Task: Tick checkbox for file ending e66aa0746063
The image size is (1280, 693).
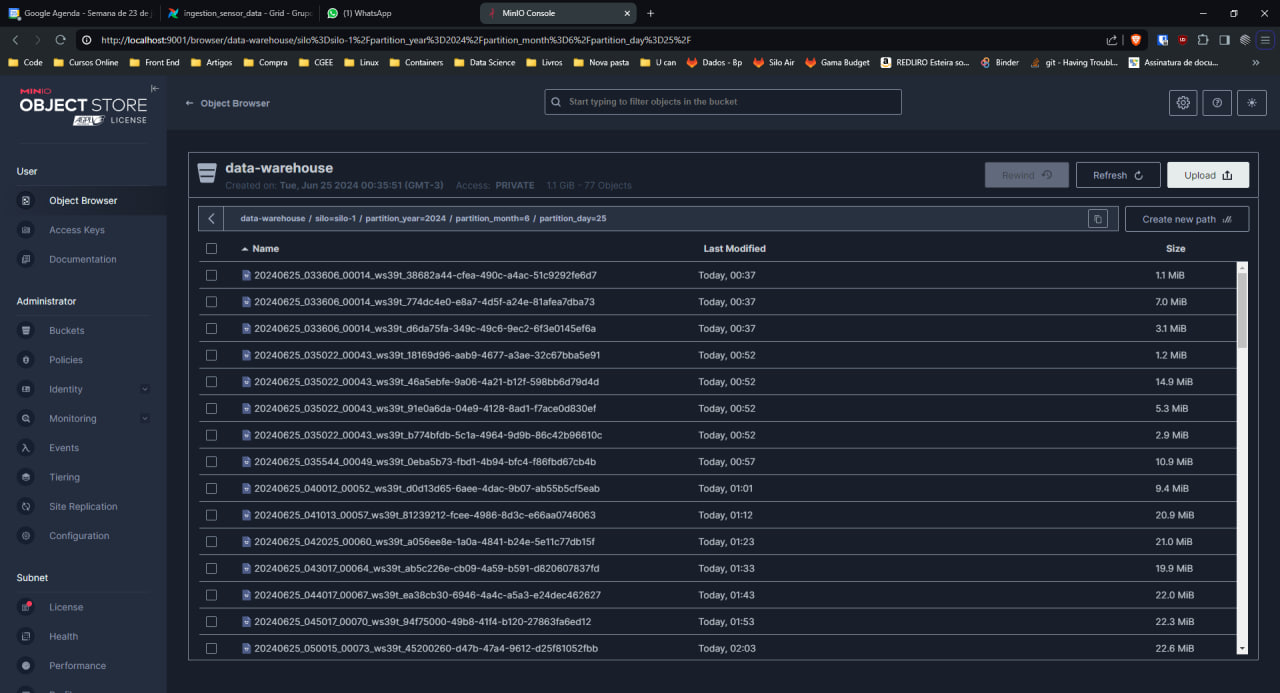Action: 211,515
